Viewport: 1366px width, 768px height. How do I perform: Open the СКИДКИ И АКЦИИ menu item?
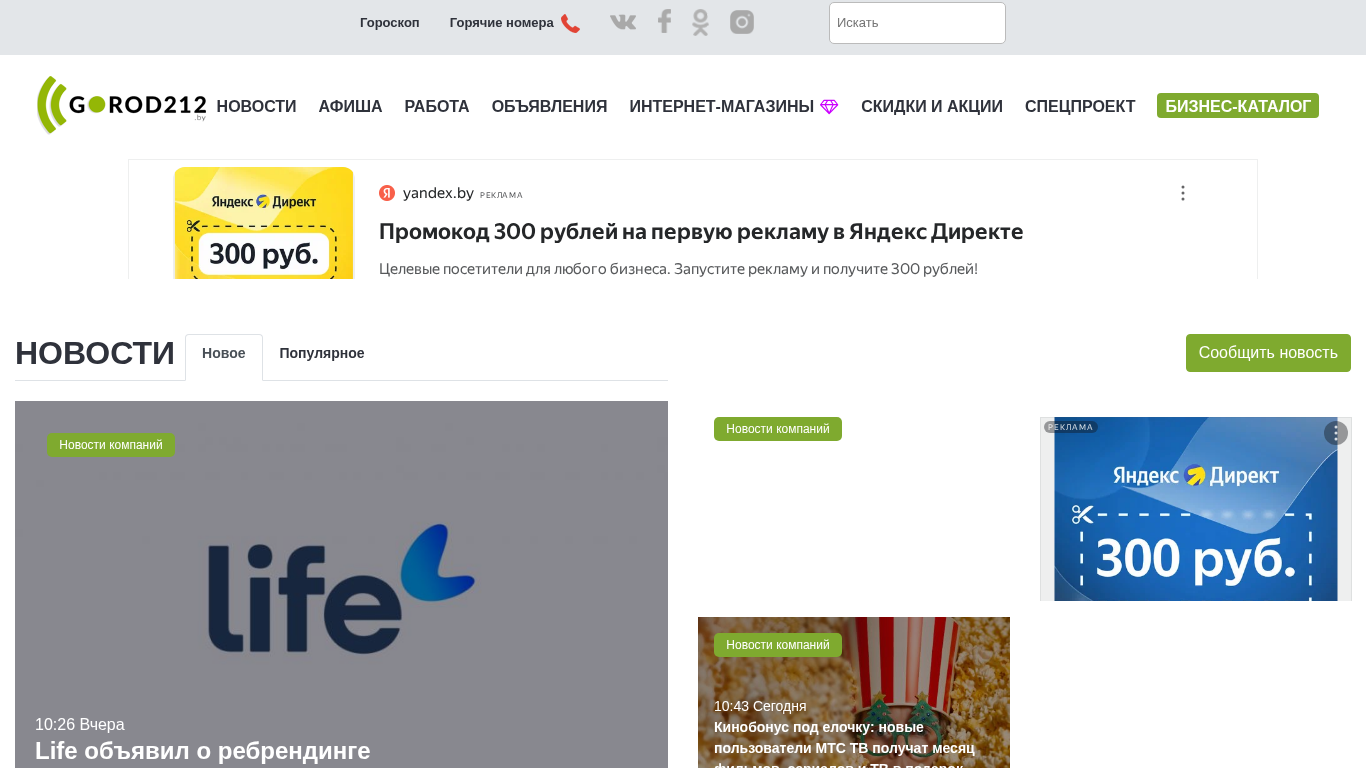tap(932, 107)
